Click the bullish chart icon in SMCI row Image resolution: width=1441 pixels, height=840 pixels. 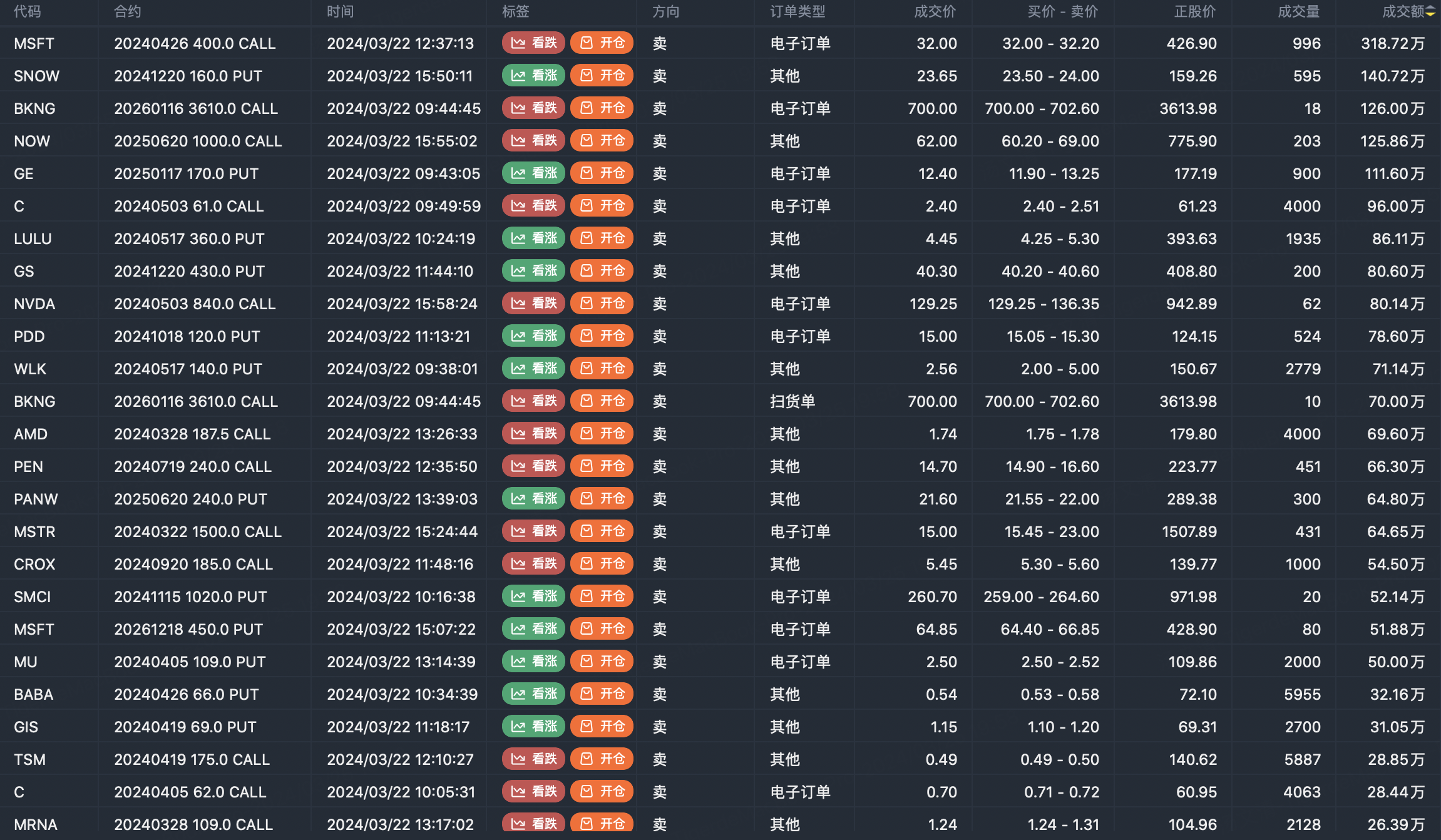pos(518,597)
